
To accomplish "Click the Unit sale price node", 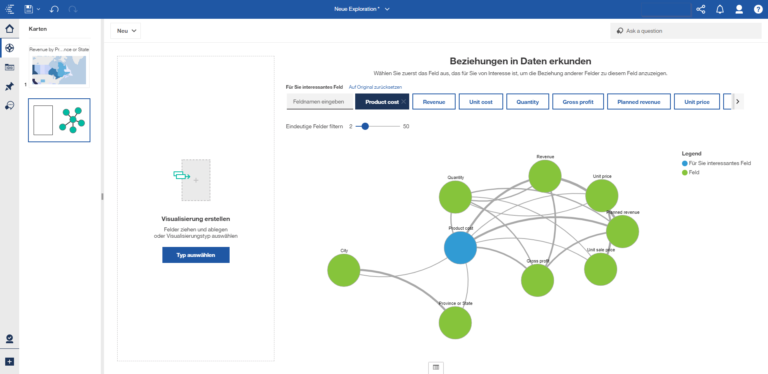I will [600, 269].
